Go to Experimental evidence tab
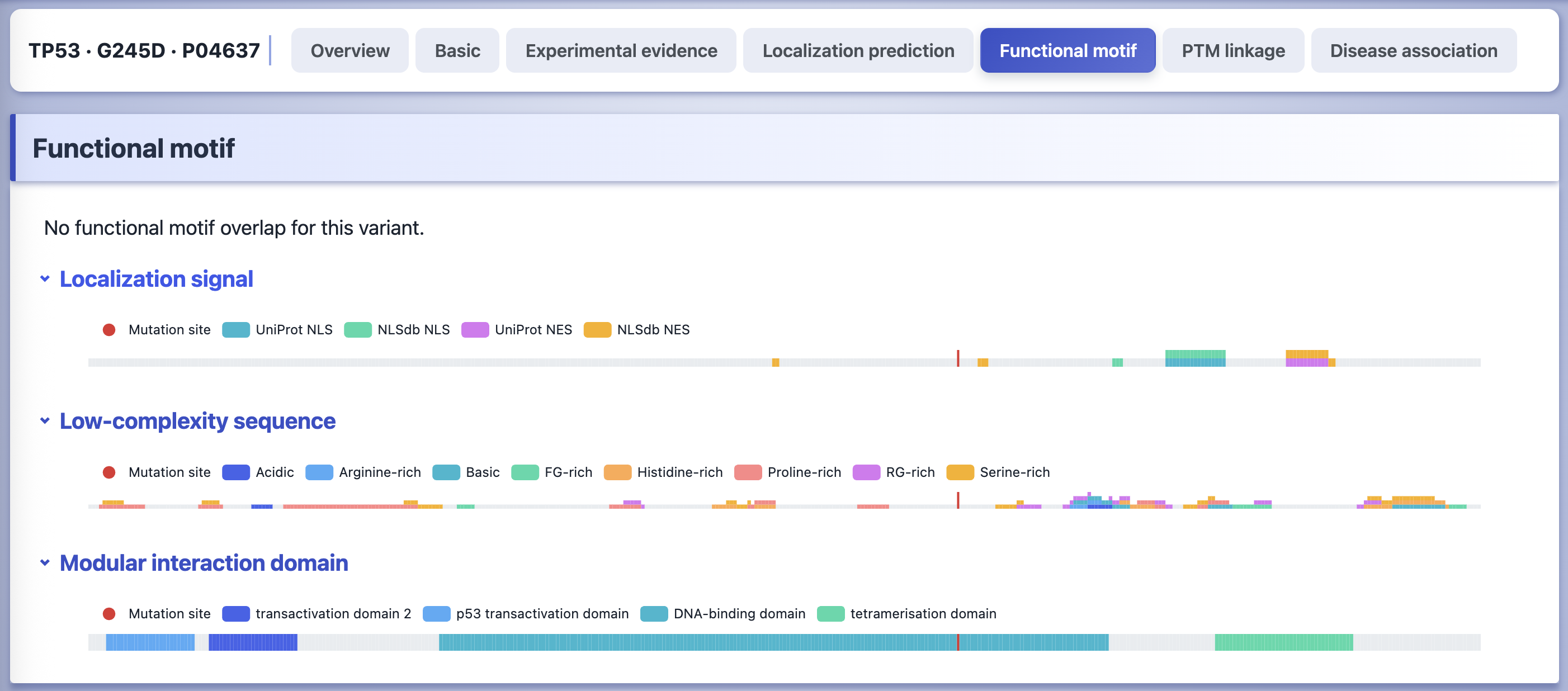Screen dimensions: 1568x691 coord(621,50)
